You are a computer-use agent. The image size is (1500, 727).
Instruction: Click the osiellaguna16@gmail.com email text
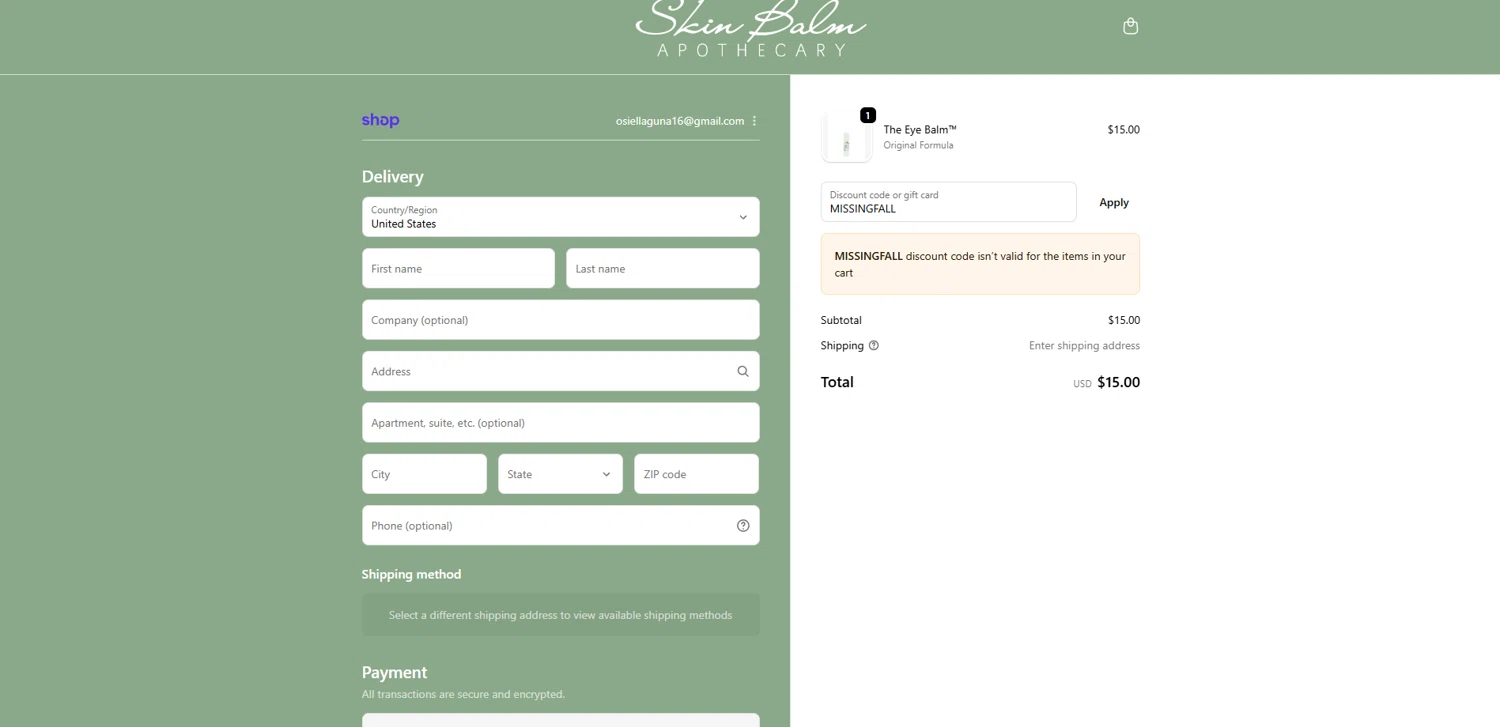pyautogui.click(x=680, y=121)
